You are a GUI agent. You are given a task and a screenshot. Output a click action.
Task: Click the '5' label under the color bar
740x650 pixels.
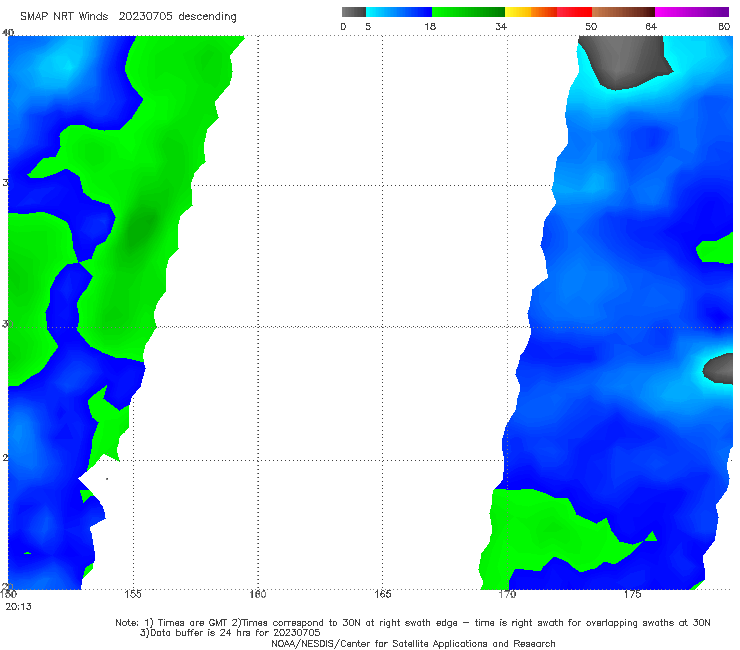point(368,27)
